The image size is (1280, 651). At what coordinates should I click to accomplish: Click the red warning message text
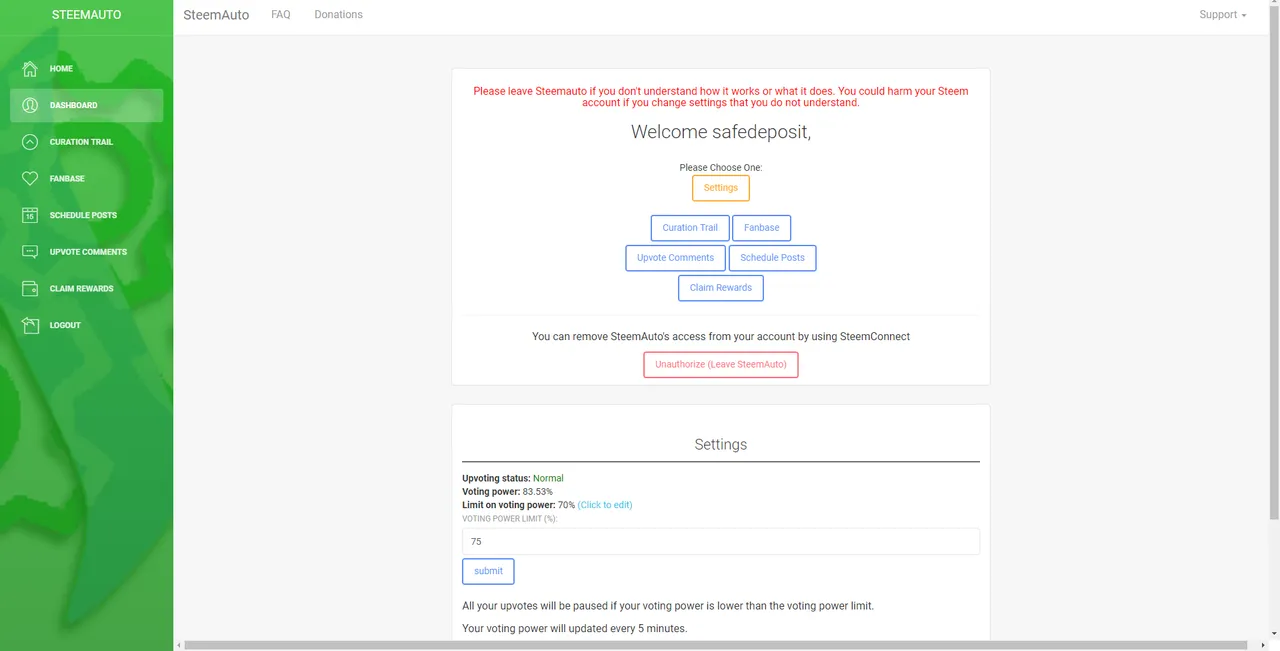coord(721,97)
